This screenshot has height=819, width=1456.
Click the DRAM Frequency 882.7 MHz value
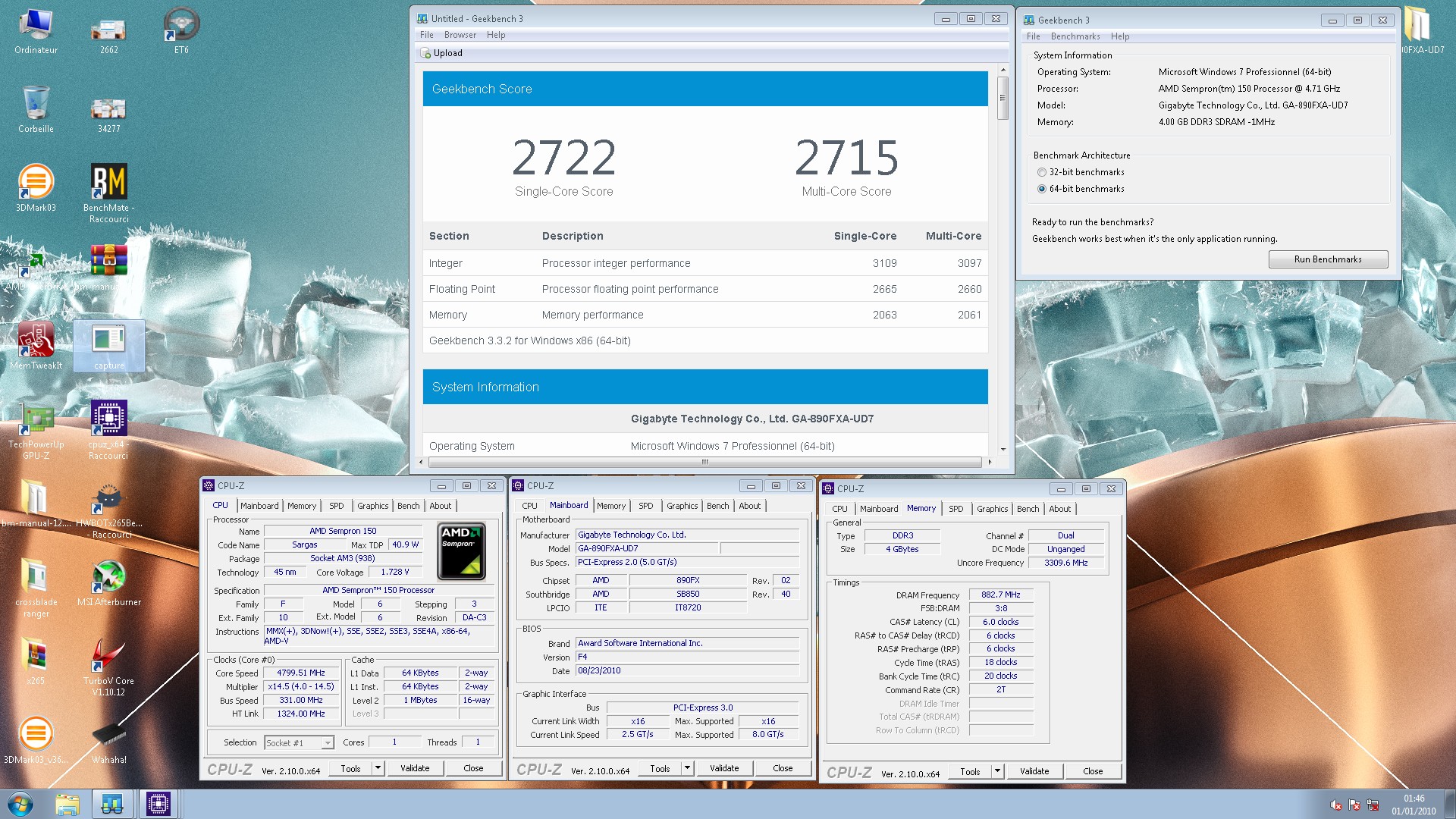pyautogui.click(x=1001, y=595)
